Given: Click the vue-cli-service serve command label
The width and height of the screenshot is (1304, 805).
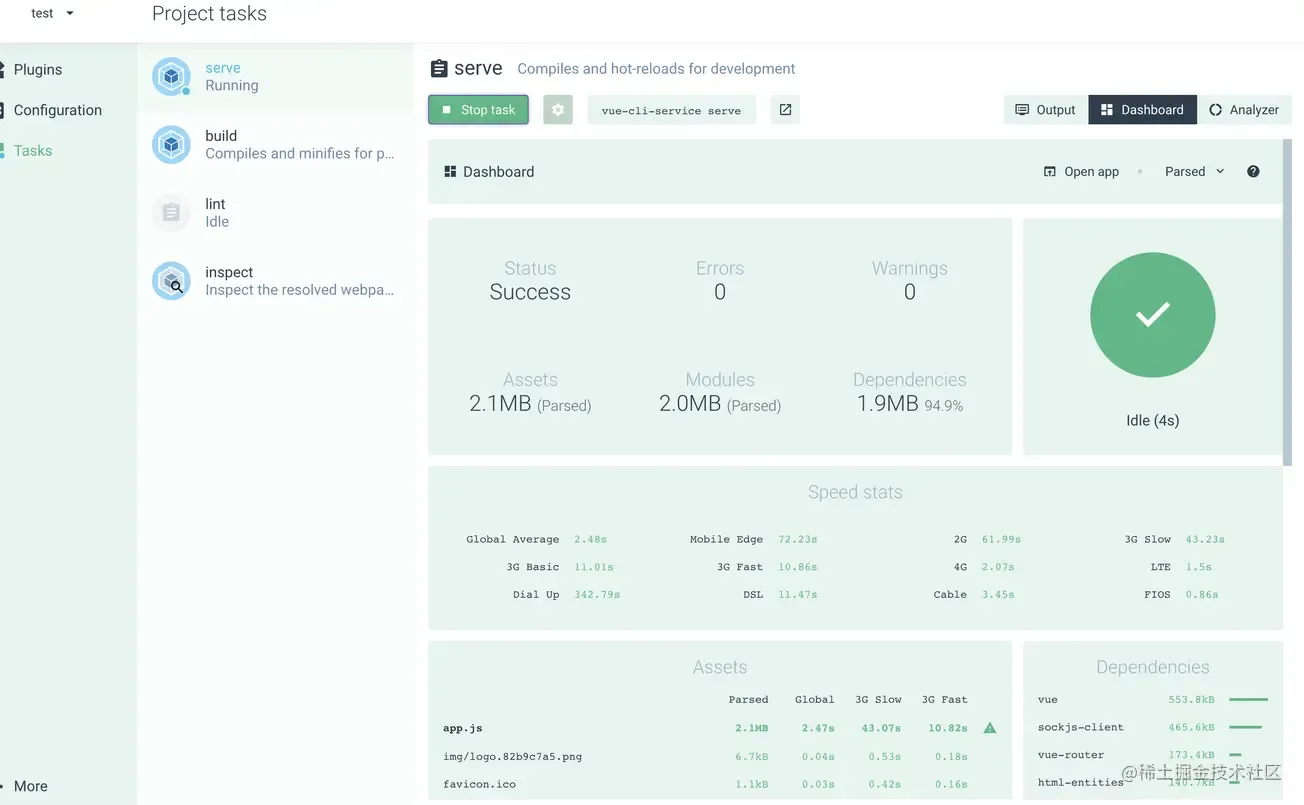Looking at the screenshot, I should coord(671,110).
